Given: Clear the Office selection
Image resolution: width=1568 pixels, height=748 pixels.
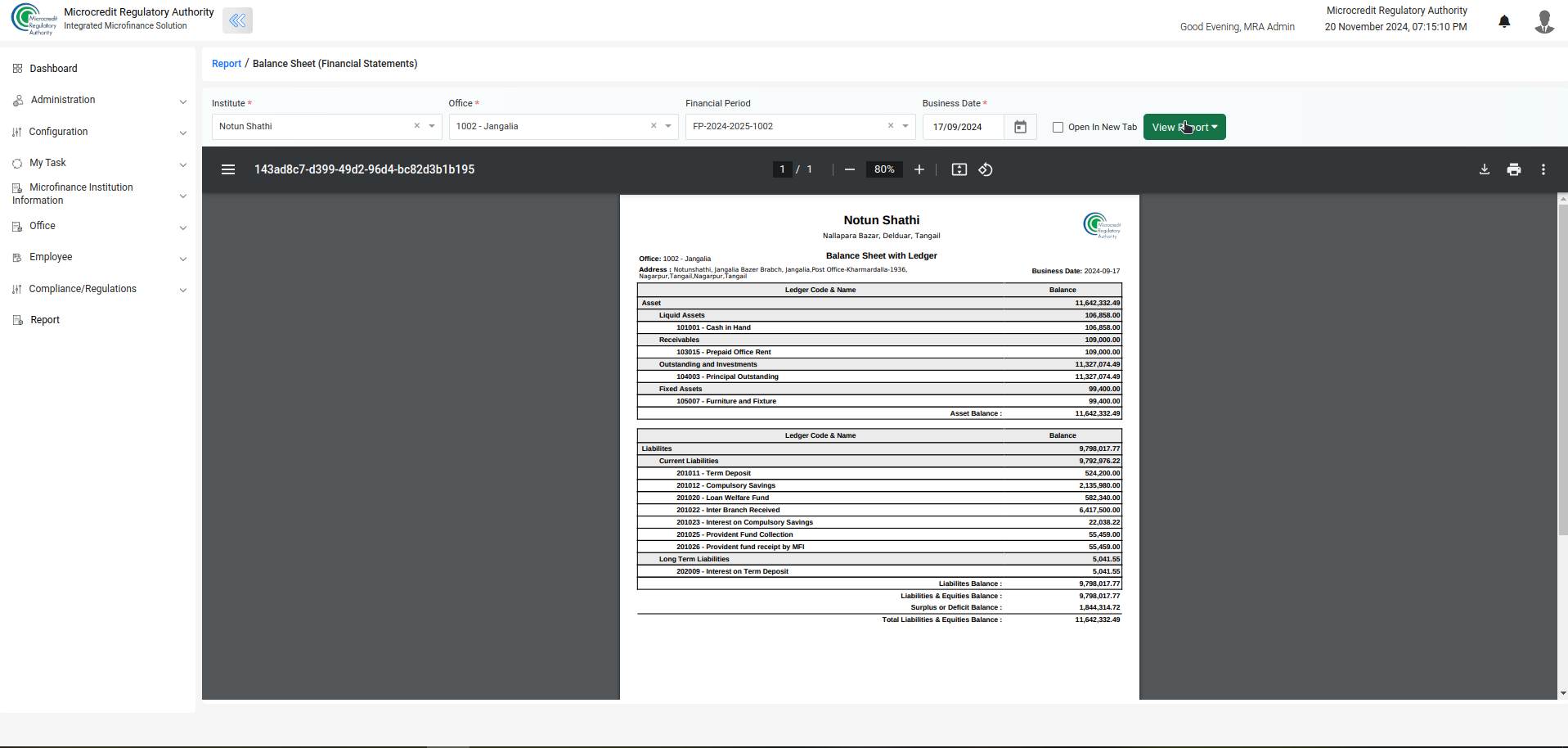Looking at the screenshot, I should [x=654, y=126].
